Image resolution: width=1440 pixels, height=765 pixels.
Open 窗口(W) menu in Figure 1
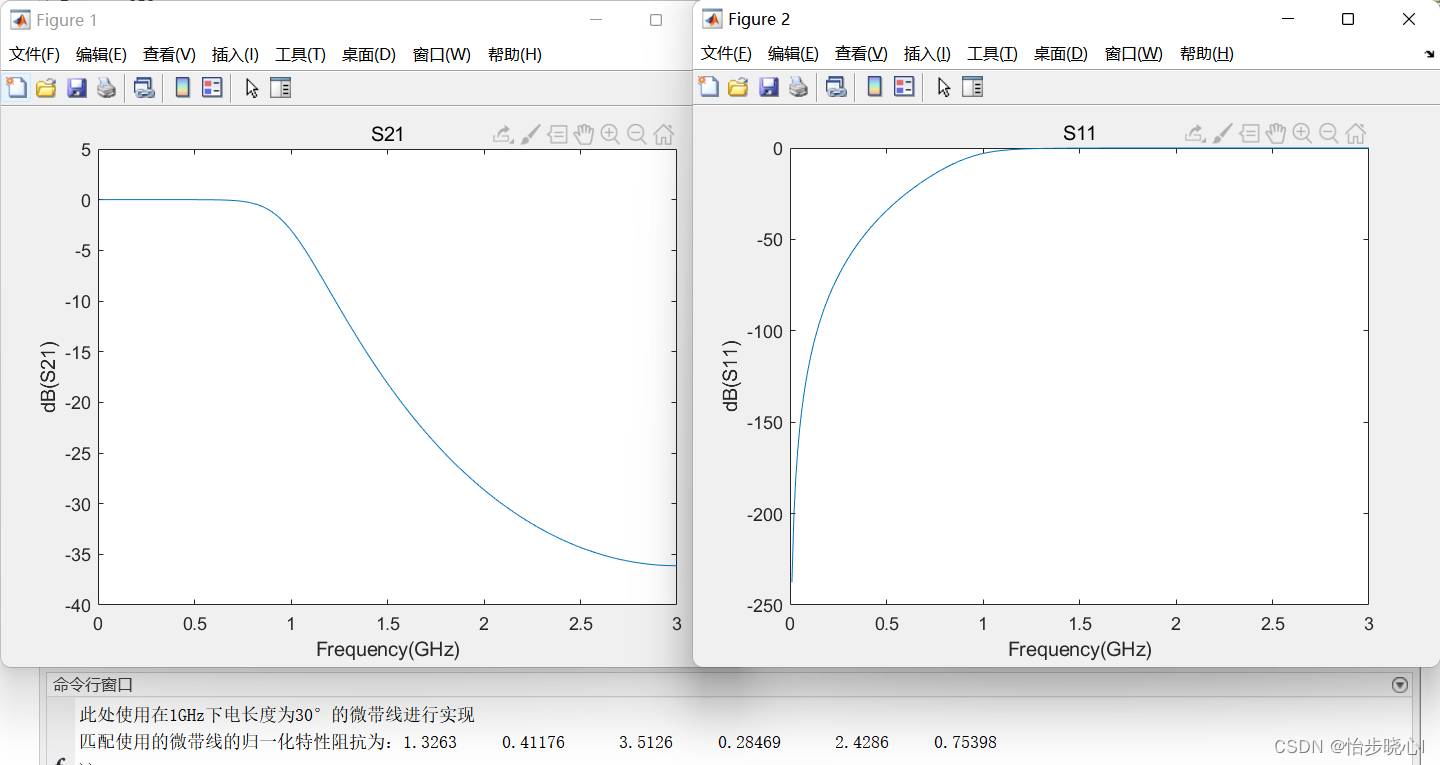442,54
